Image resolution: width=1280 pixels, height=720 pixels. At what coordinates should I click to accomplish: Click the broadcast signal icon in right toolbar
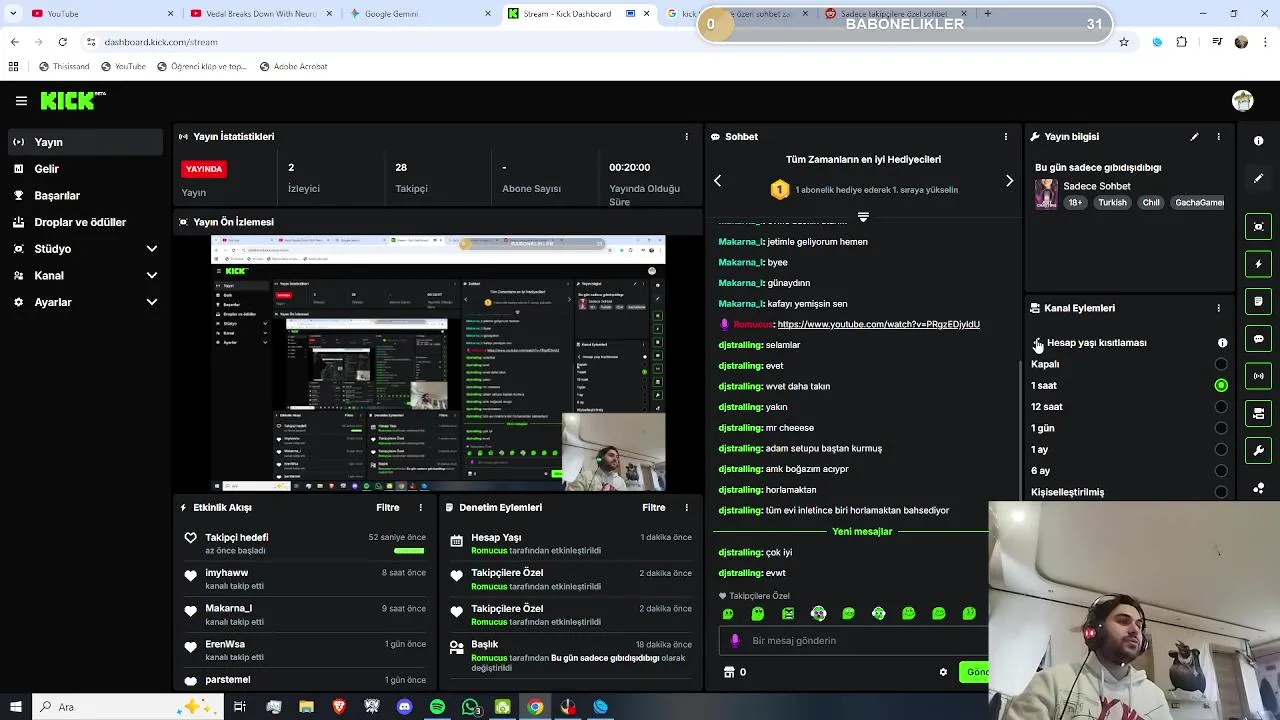click(1259, 376)
